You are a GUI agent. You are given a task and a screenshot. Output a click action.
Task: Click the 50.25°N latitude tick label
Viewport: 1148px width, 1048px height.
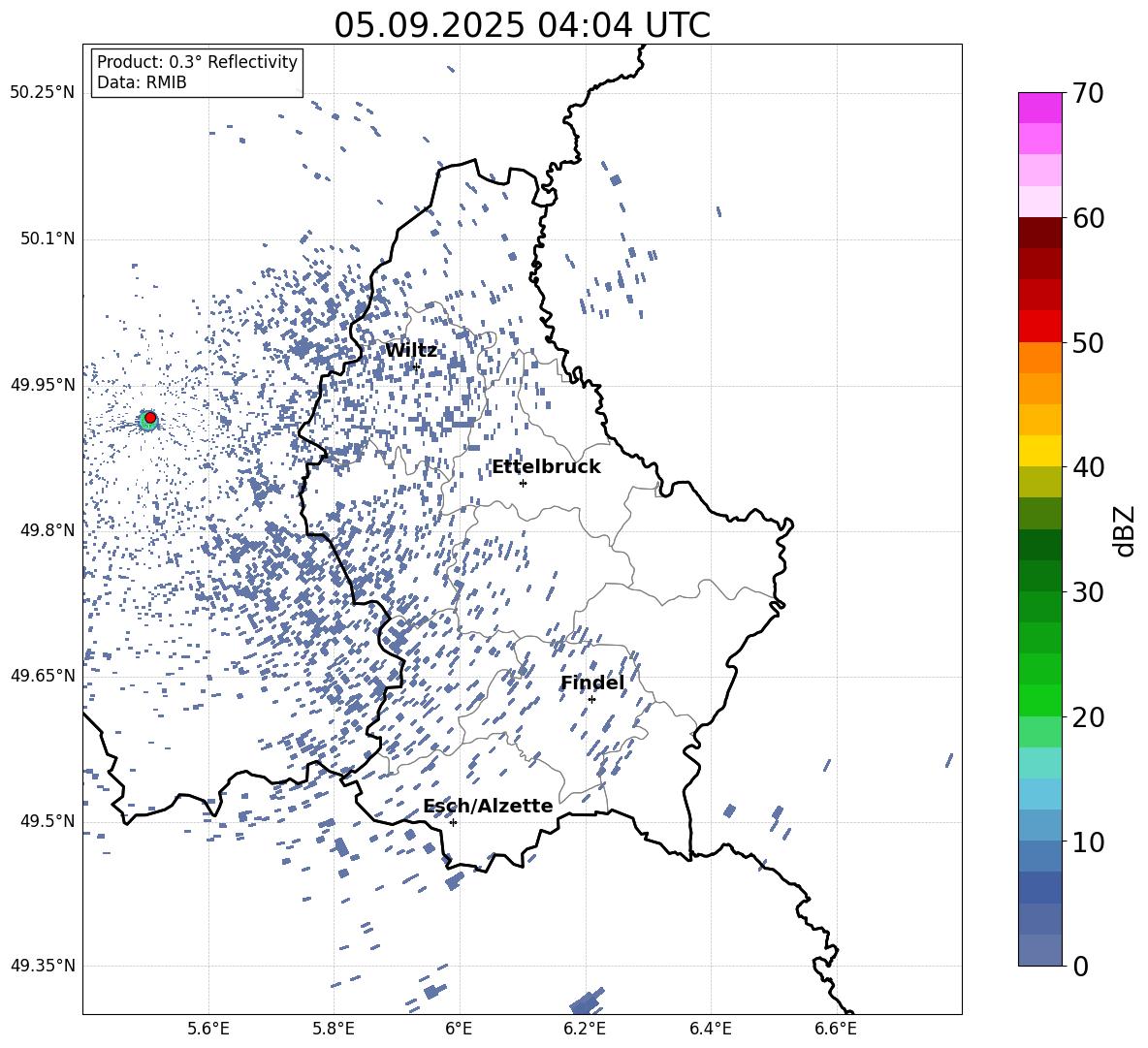(43, 93)
